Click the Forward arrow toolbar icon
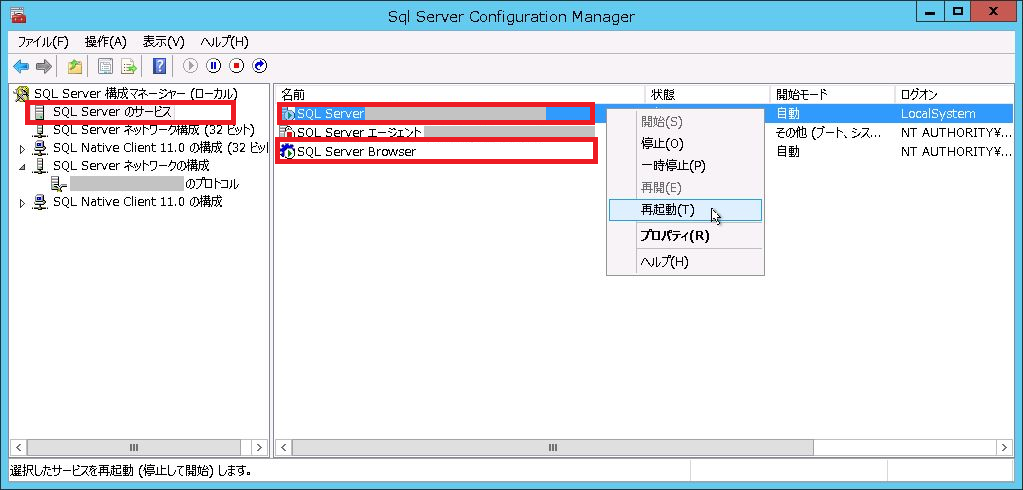Image resolution: width=1023 pixels, height=490 pixels. pyautogui.click(x=43, y=66)
